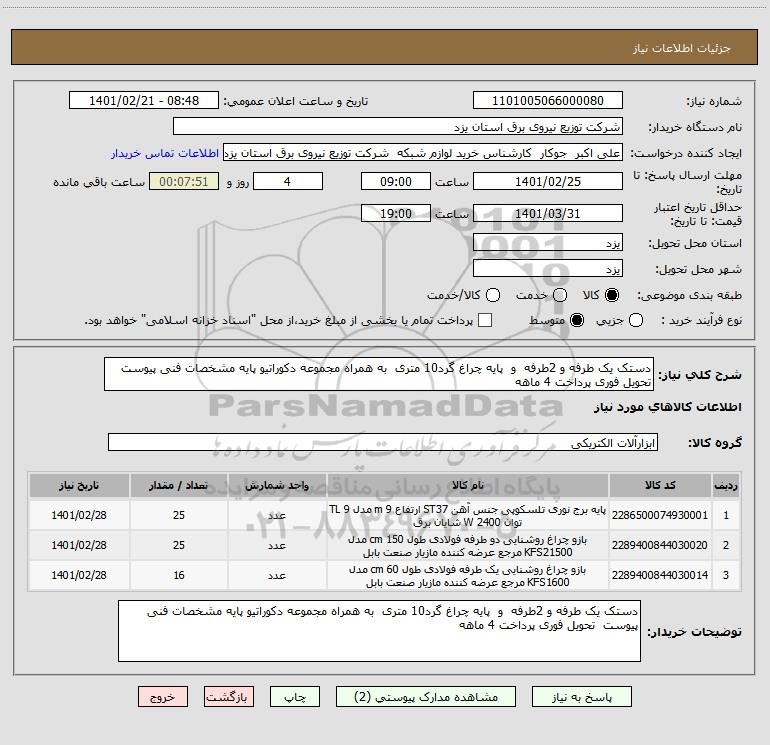Click the response deadline date 1401/02/25
Screen dimensions: 770x745
tap(548, 181)
